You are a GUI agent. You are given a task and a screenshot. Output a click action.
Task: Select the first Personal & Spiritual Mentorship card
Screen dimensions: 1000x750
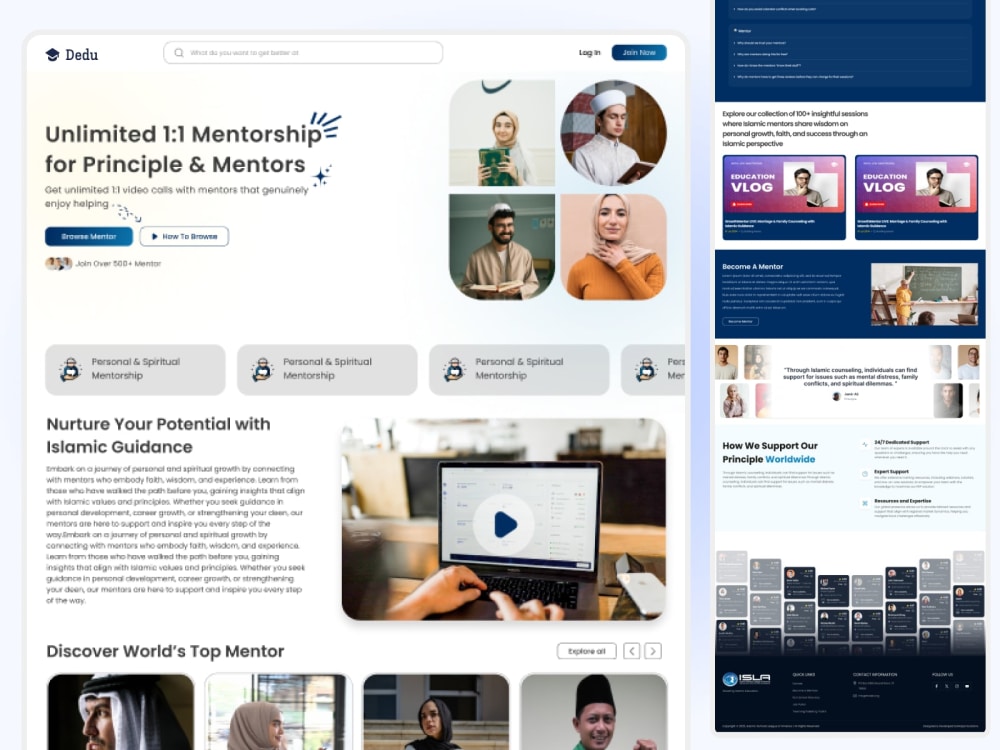(x=135, y=370)
